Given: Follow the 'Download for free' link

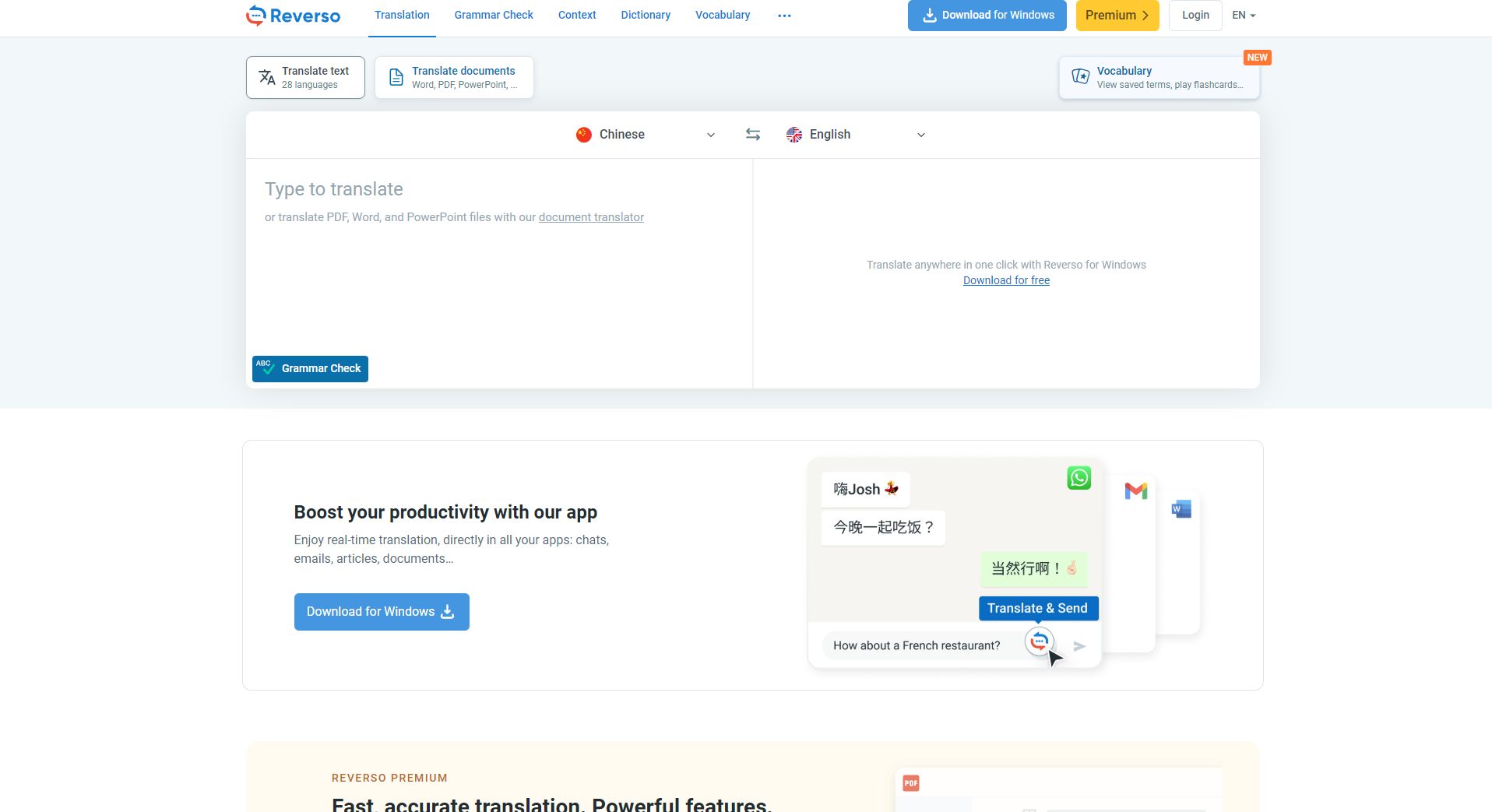Looking at the screenshot, I should pos(1006,280).
